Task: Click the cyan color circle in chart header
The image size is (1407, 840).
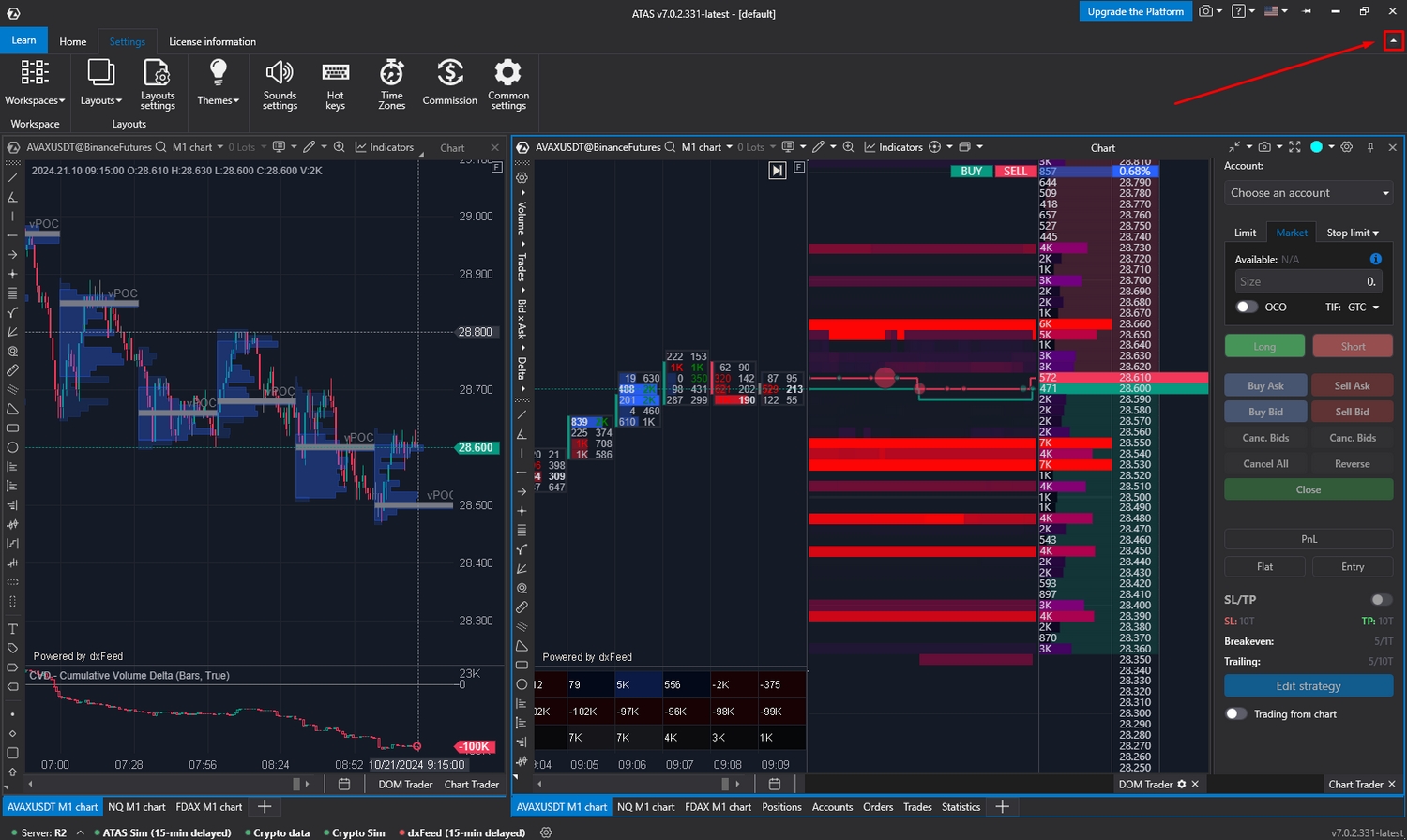Action: (1316, 147)
